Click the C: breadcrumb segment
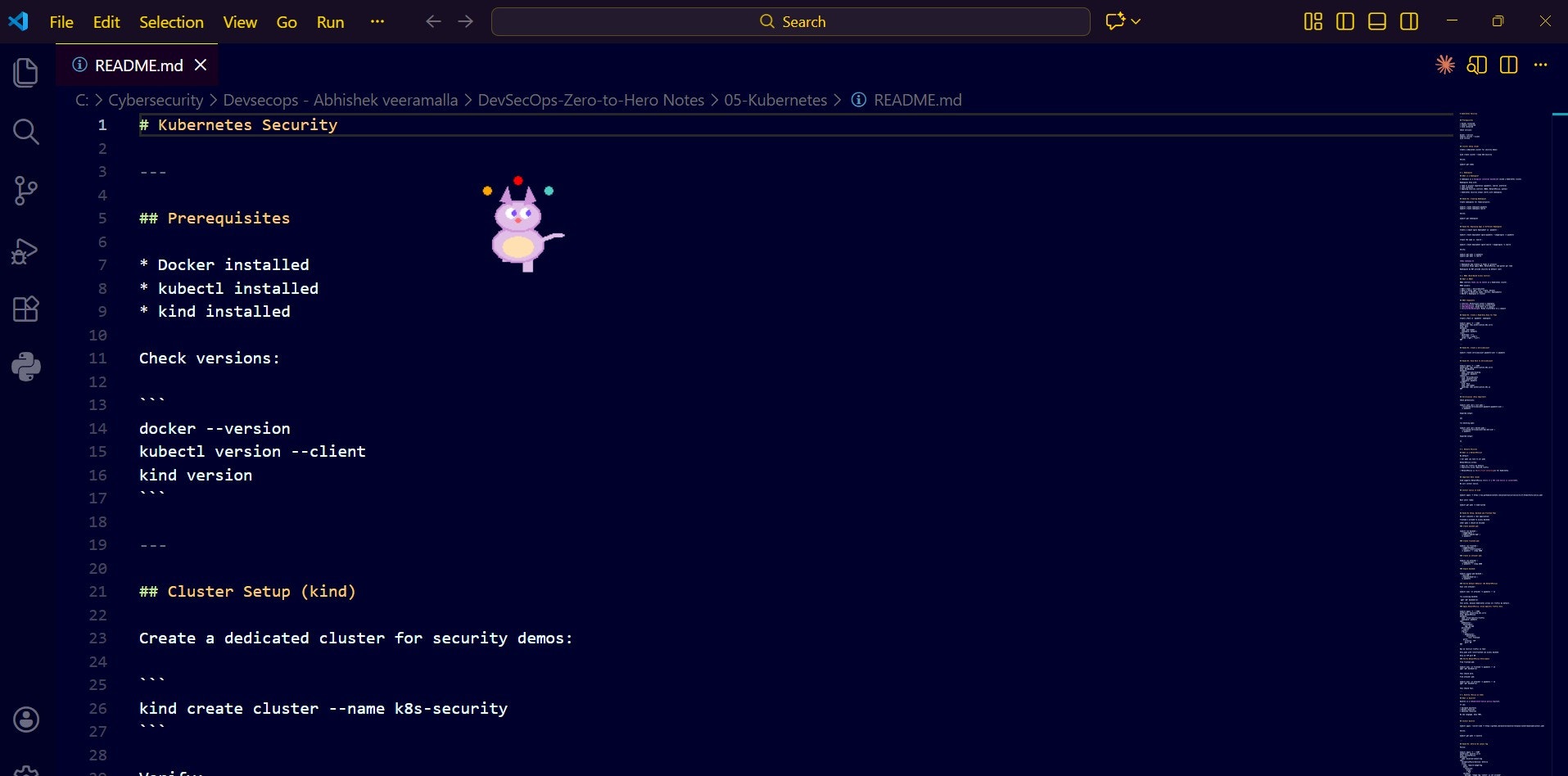The width and height of the screenshot is (1568, 776). 82,100
